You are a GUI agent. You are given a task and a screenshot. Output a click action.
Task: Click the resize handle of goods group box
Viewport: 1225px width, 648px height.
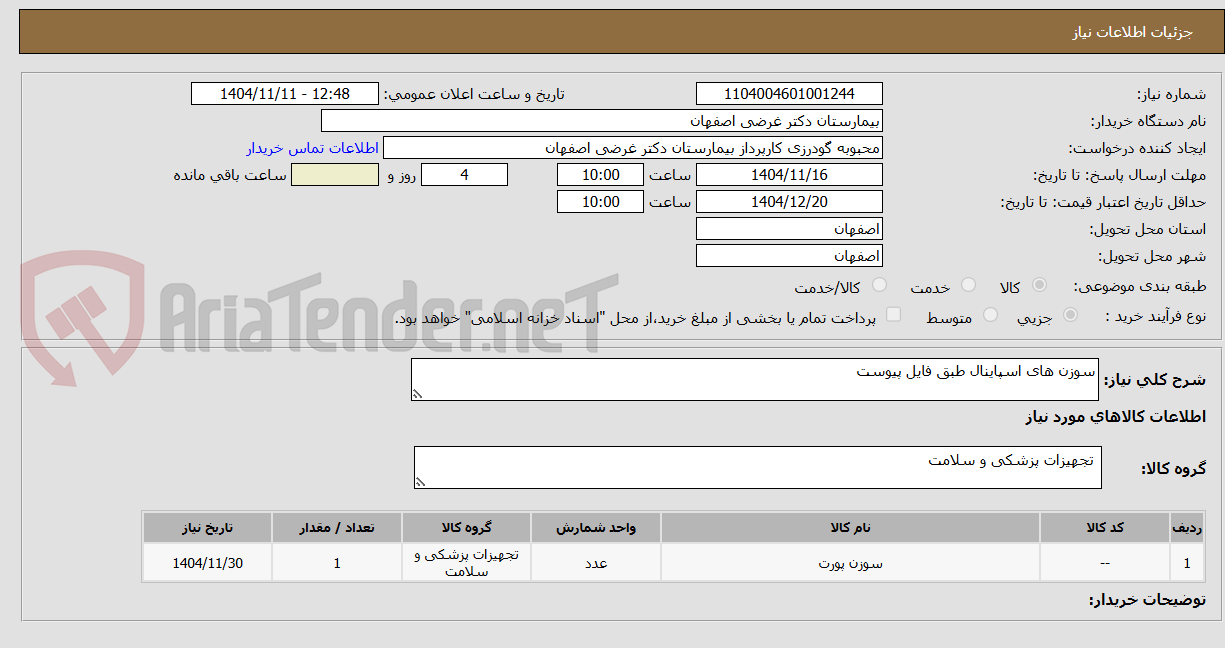tap(421, 482)
